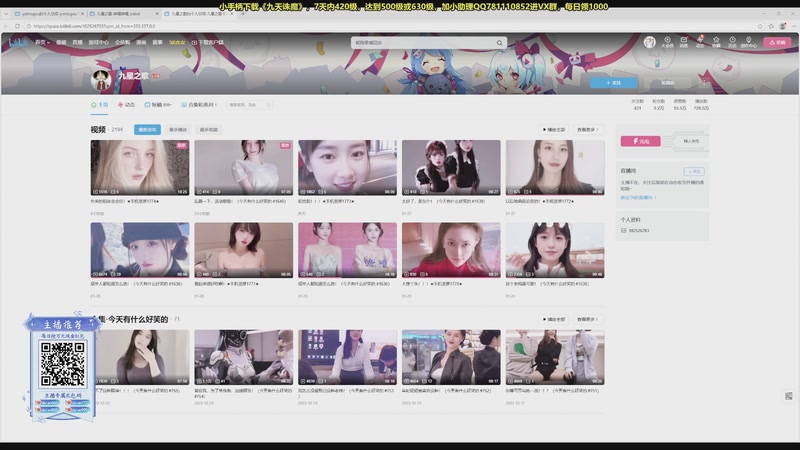
Task: Select the 最多收藏 sort option
Action: [209, 130]
